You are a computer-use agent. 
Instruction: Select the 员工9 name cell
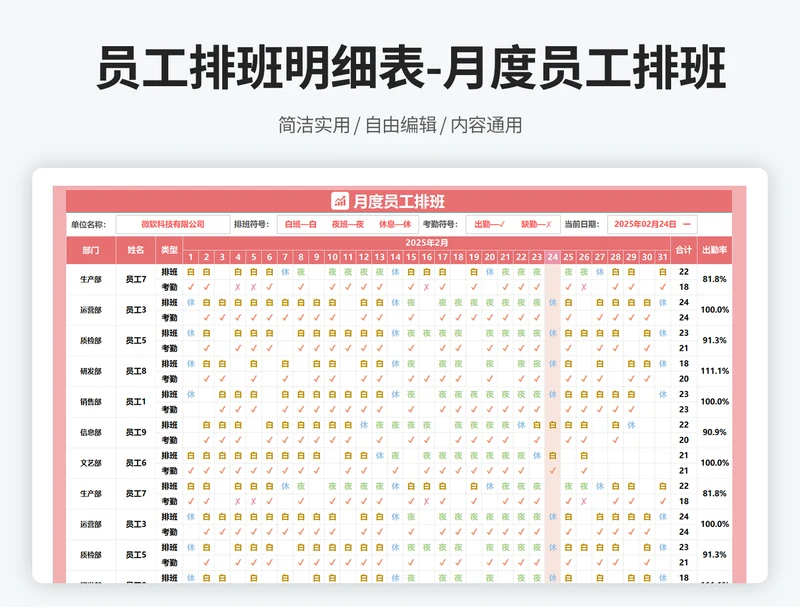pos(136,432)
